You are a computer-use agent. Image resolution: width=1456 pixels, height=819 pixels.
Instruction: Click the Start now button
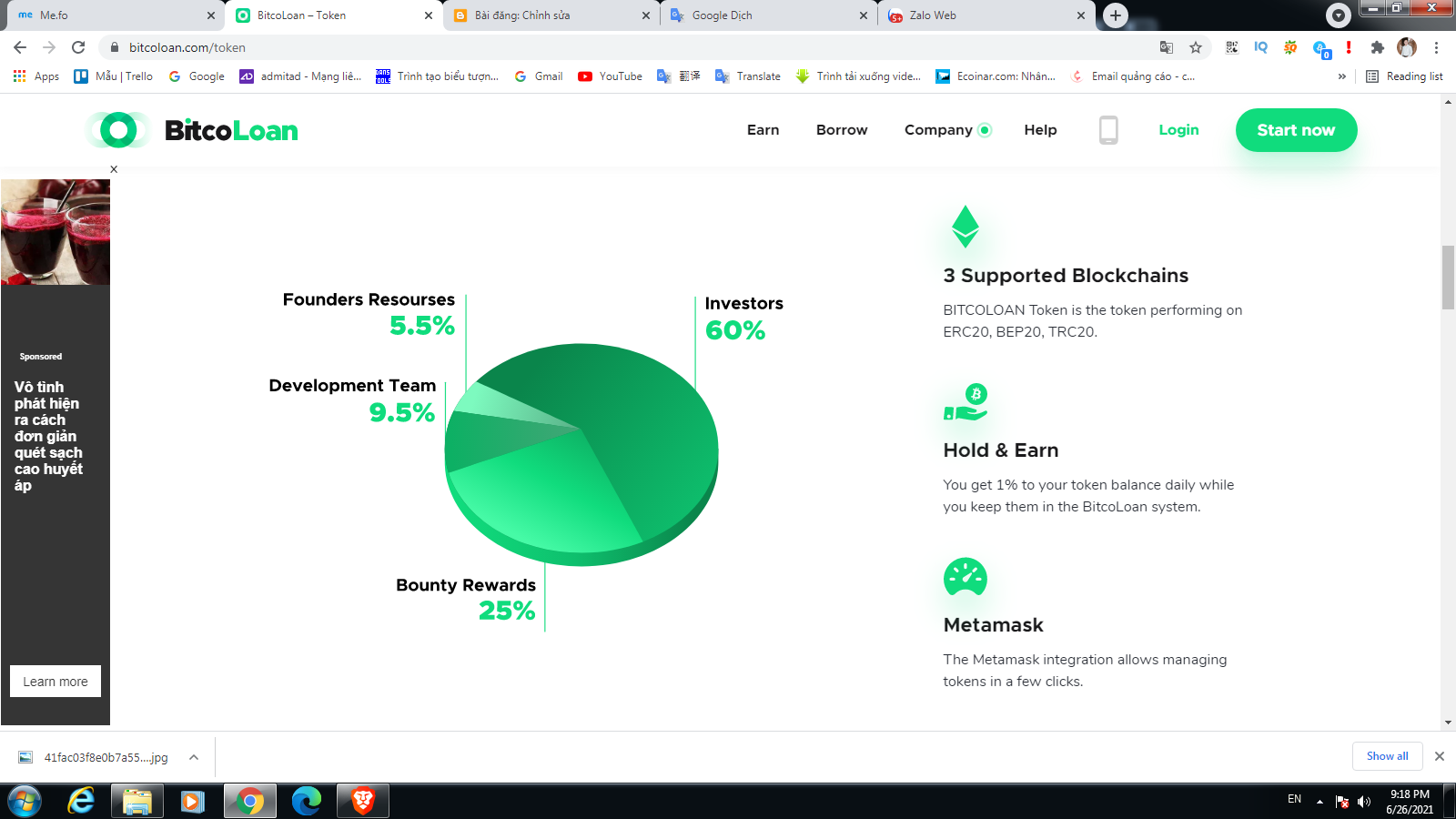click(x=1296, y=130)
